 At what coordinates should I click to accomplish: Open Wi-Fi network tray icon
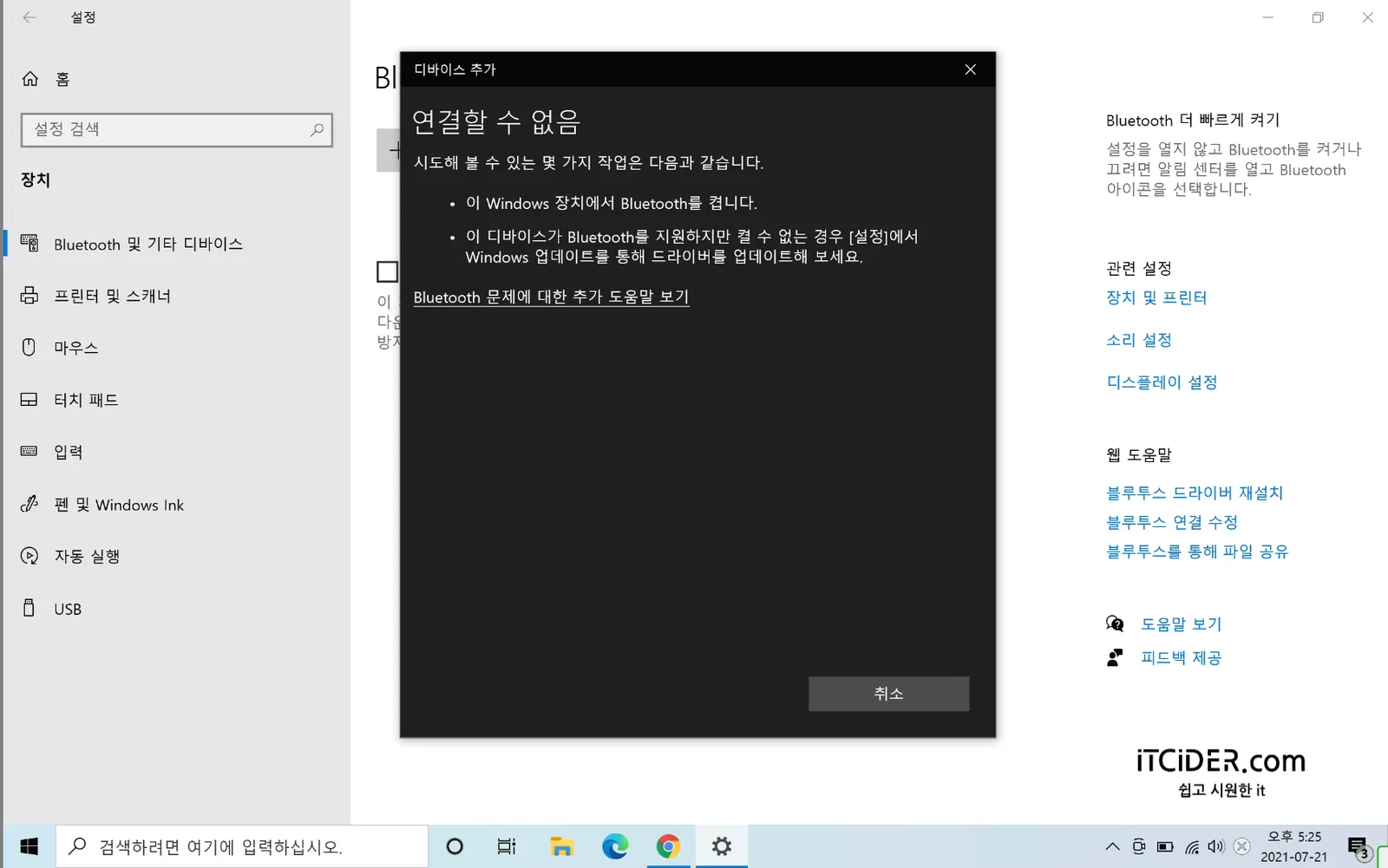pos(1192,847)
